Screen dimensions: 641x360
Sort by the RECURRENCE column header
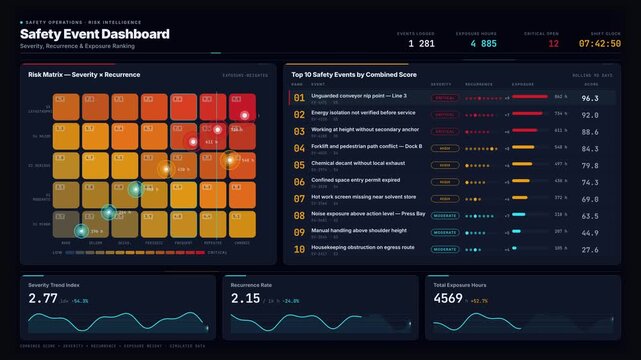click(x=479, y=84)
